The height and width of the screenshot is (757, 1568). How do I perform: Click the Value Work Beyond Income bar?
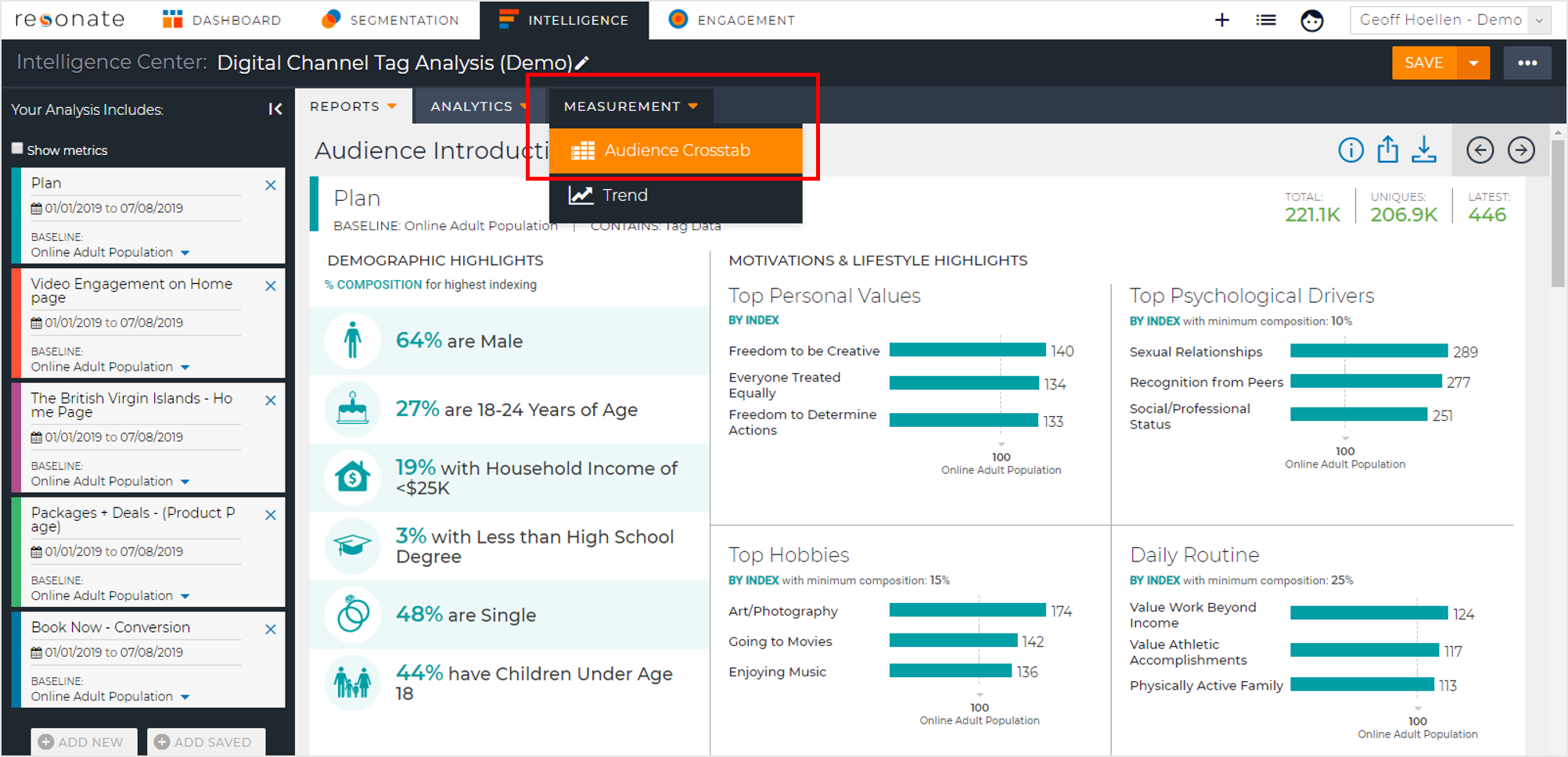click(x=1369, y=613)
